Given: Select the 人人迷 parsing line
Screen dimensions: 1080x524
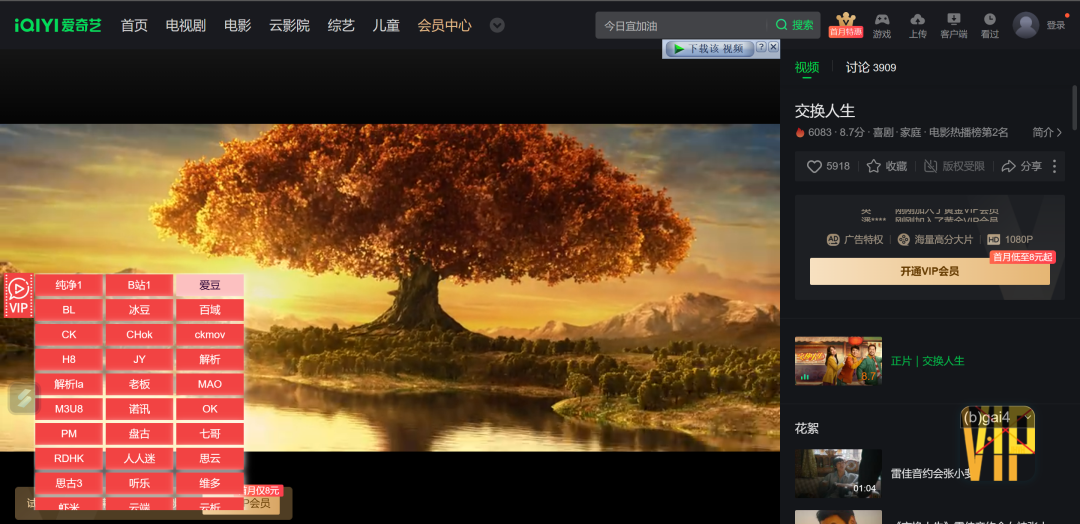Looking at the screenshot, I should tap(139, 459).
